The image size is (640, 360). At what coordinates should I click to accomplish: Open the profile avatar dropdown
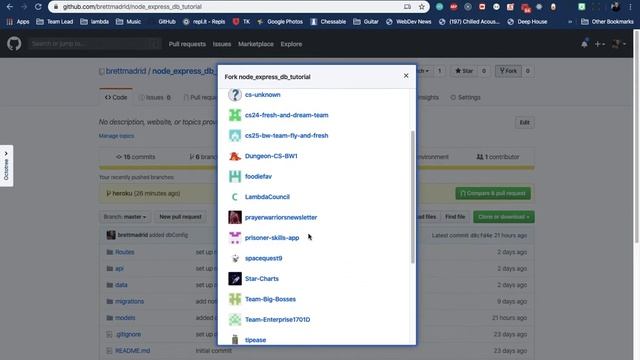pos(618,44)
